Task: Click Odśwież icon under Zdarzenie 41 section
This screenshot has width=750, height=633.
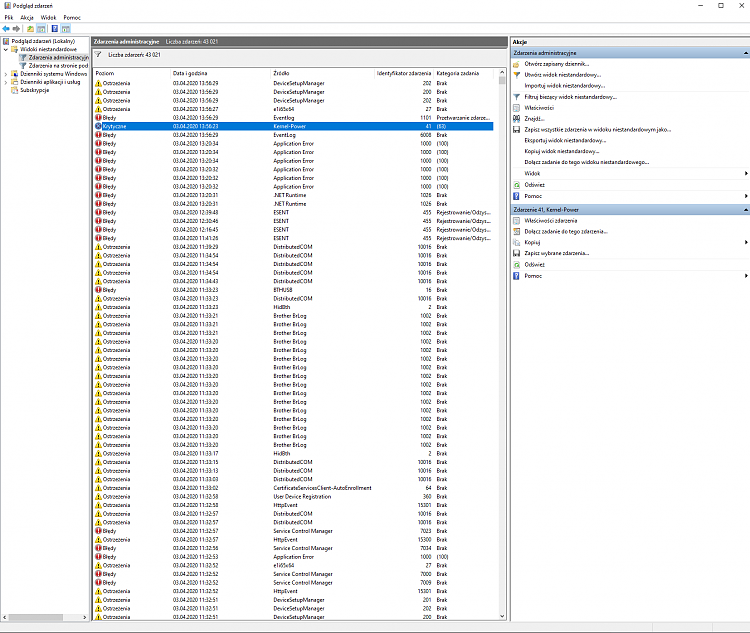Action: [517, 265]
